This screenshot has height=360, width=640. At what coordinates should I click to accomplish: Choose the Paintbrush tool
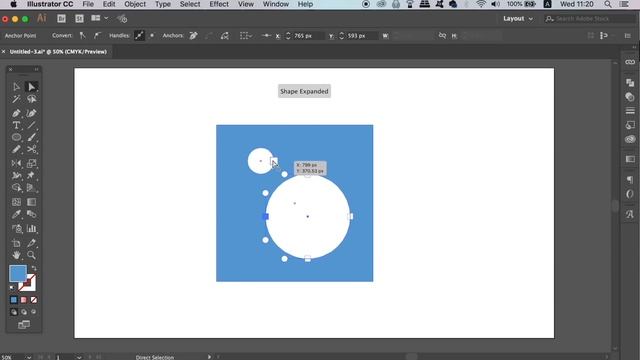(x=31, y=137)
